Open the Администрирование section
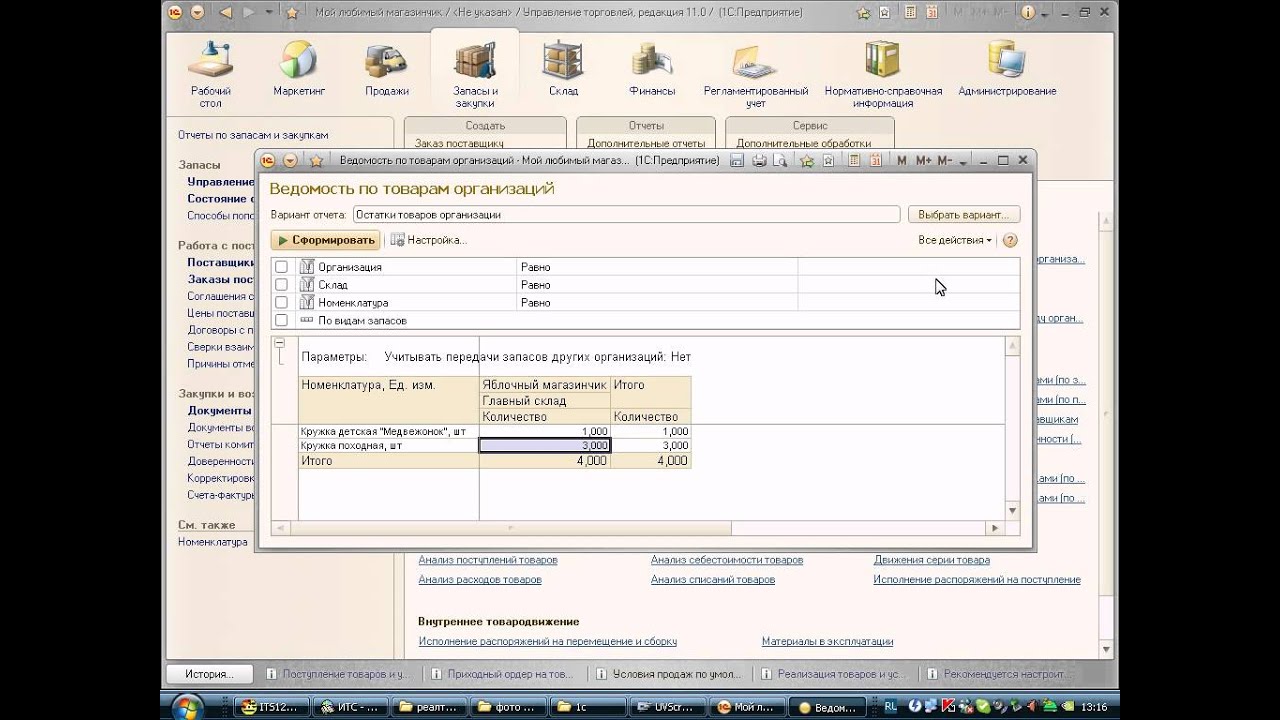Image resolution: width=1280 pixels, height=720 pixels. pyautogui.click(x=1007, y=70)
